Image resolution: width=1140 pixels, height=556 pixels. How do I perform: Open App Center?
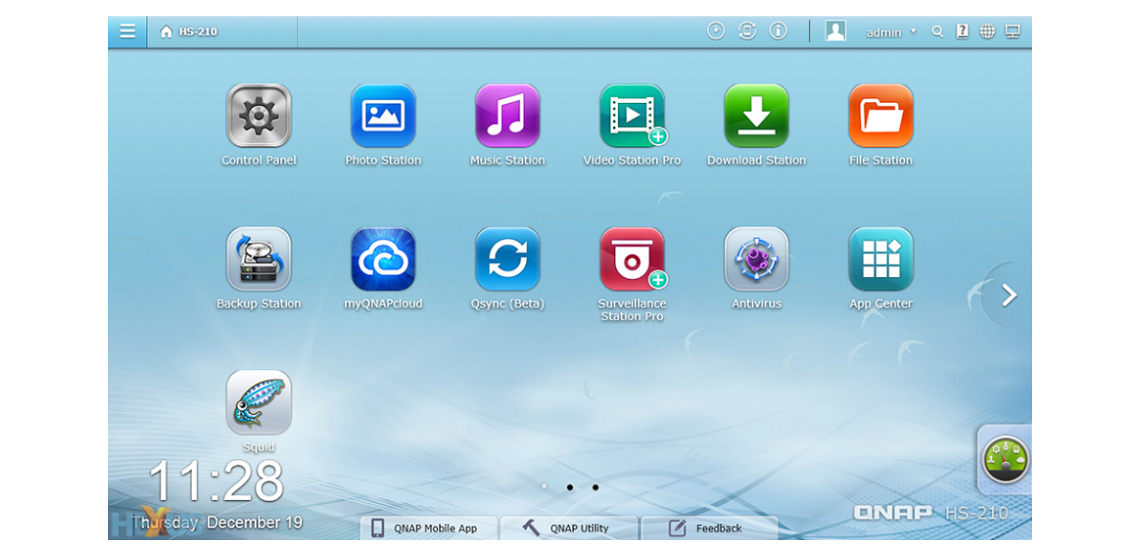tap(881, 259)
